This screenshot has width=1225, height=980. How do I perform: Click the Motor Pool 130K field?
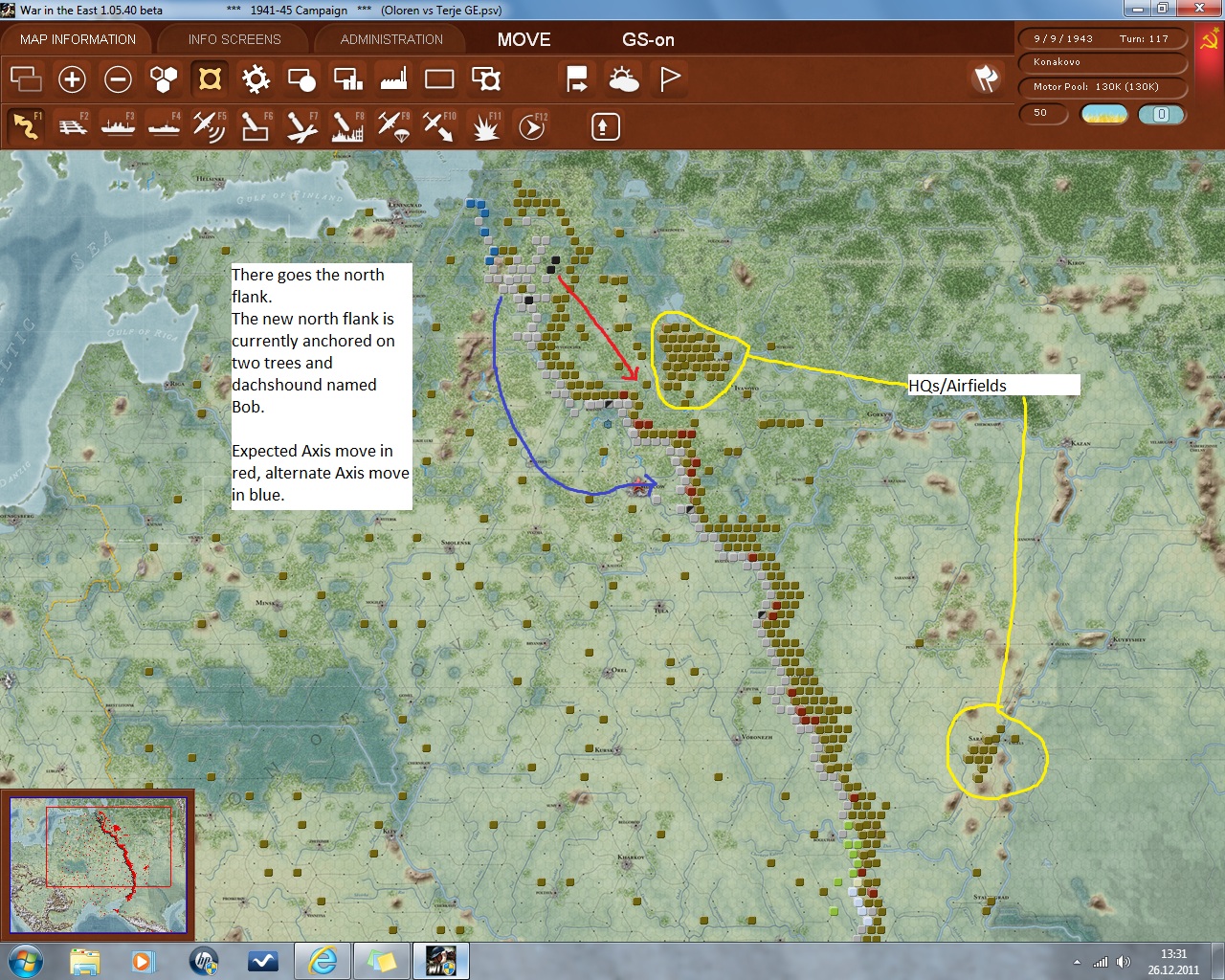1102,87
